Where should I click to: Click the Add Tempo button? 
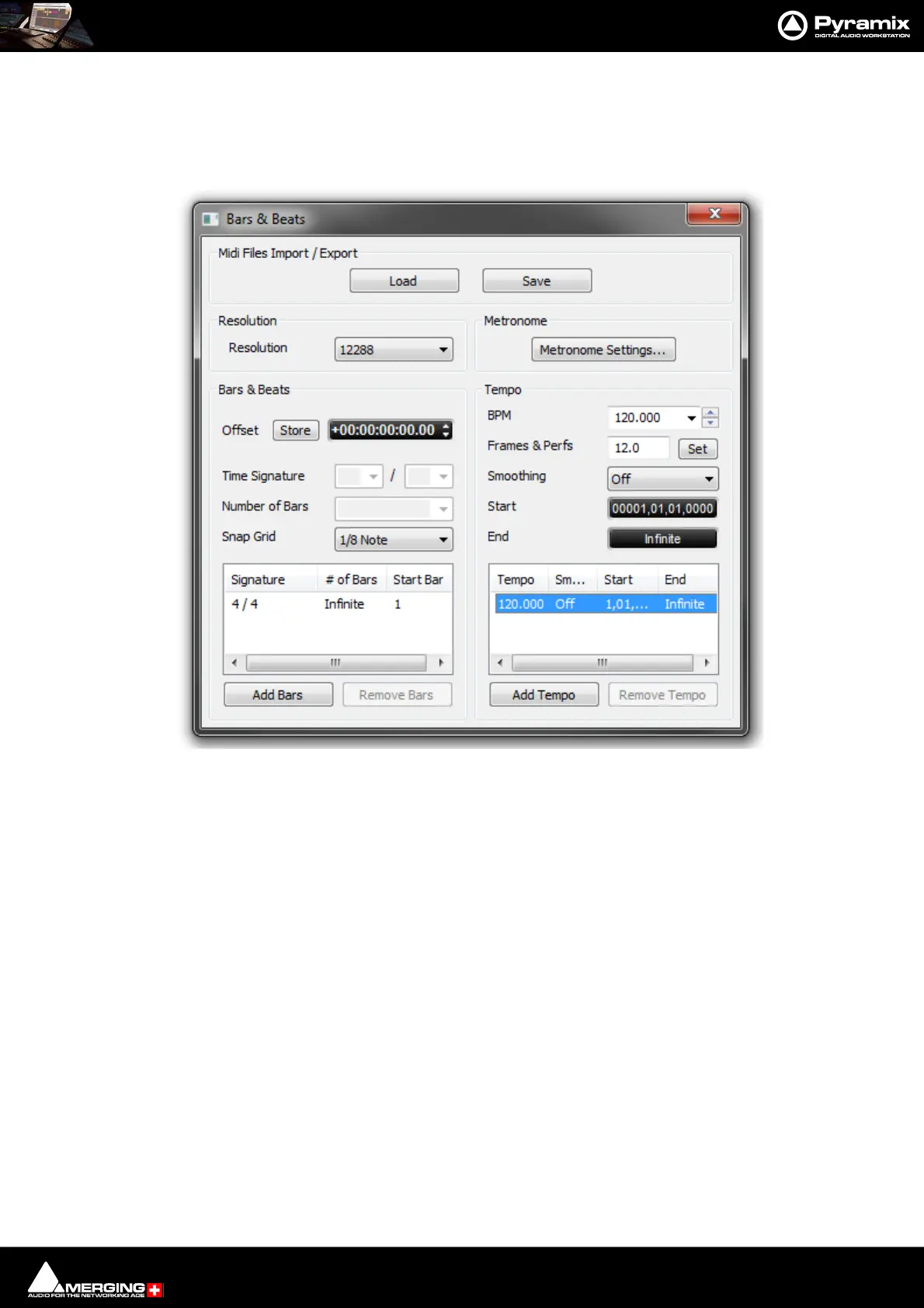(544, 694)
